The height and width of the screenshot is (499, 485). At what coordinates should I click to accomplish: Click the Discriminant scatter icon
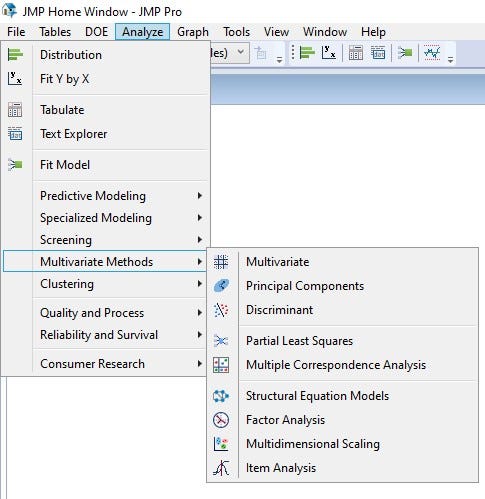pos(221,310)
